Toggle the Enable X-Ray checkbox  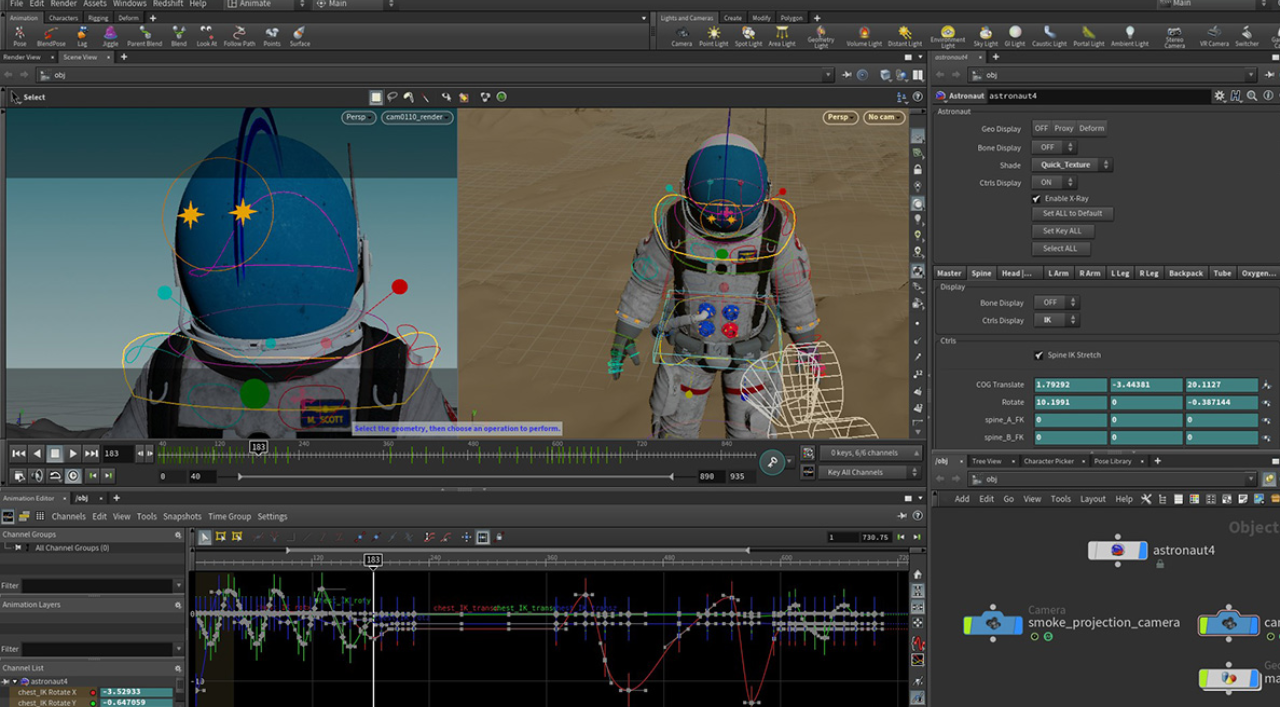tap(1037, 199)
